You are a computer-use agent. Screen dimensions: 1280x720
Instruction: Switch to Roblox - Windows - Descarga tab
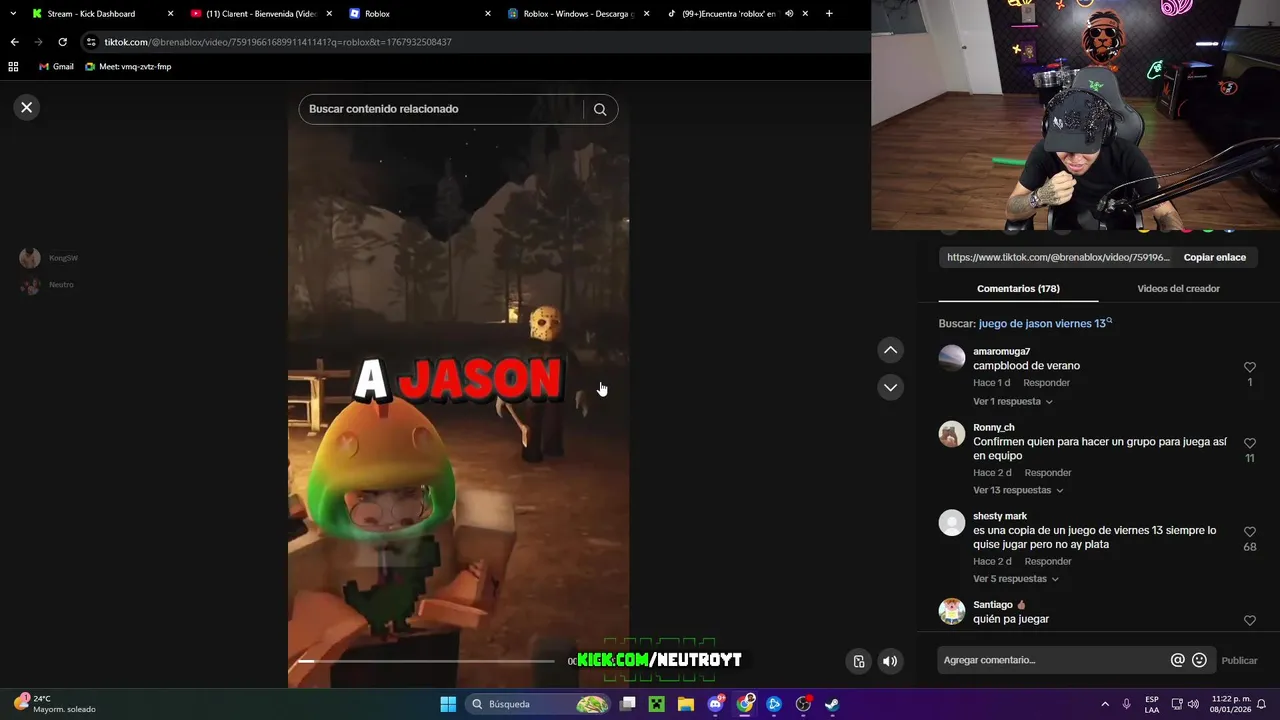click(575, 14)
